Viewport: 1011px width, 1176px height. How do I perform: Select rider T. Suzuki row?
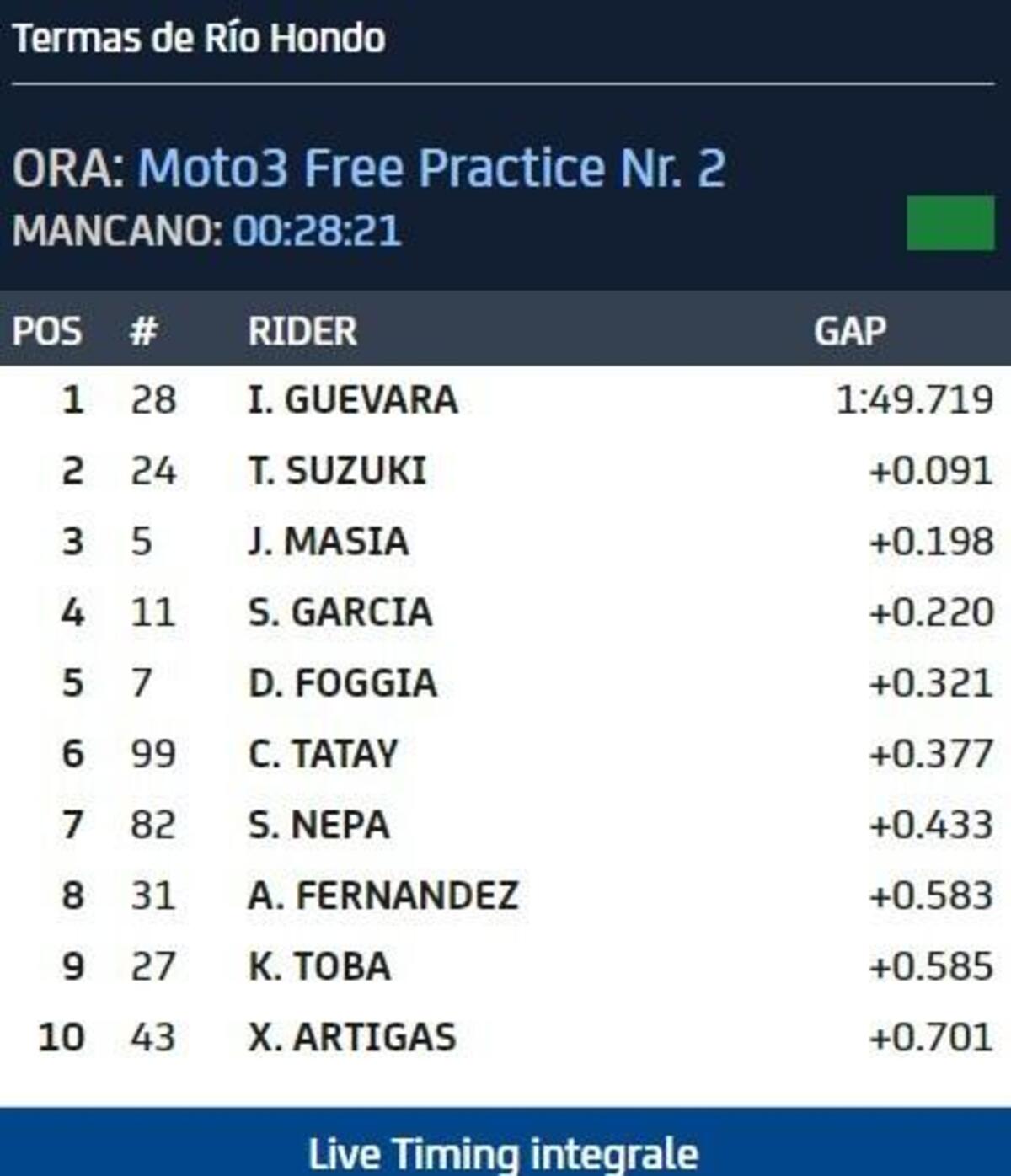(x=337, y=470)
